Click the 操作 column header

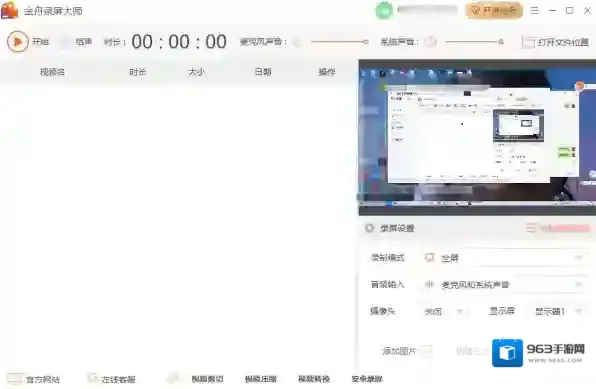pos(327,71)
